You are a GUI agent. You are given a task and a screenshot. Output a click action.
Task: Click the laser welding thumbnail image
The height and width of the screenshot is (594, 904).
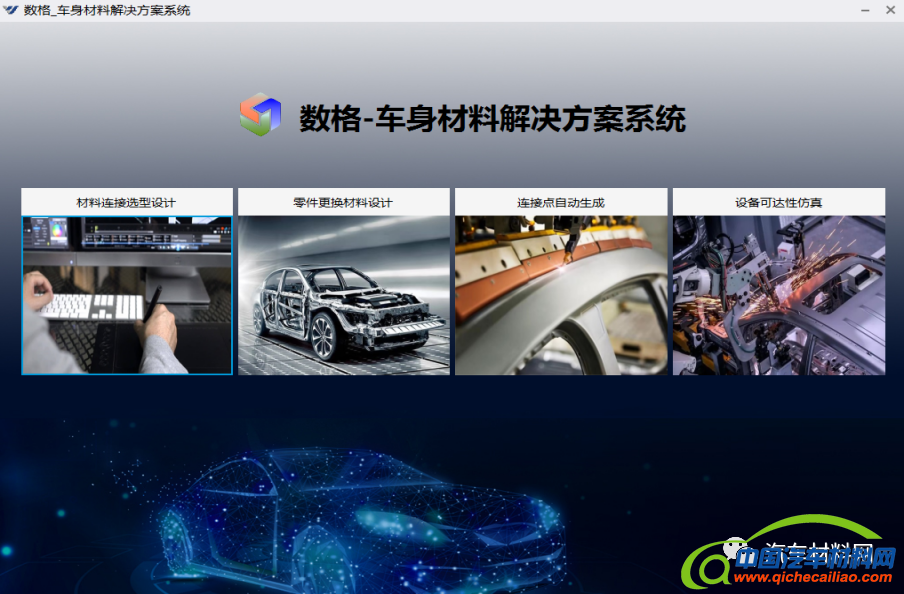(x=560, y=293)
